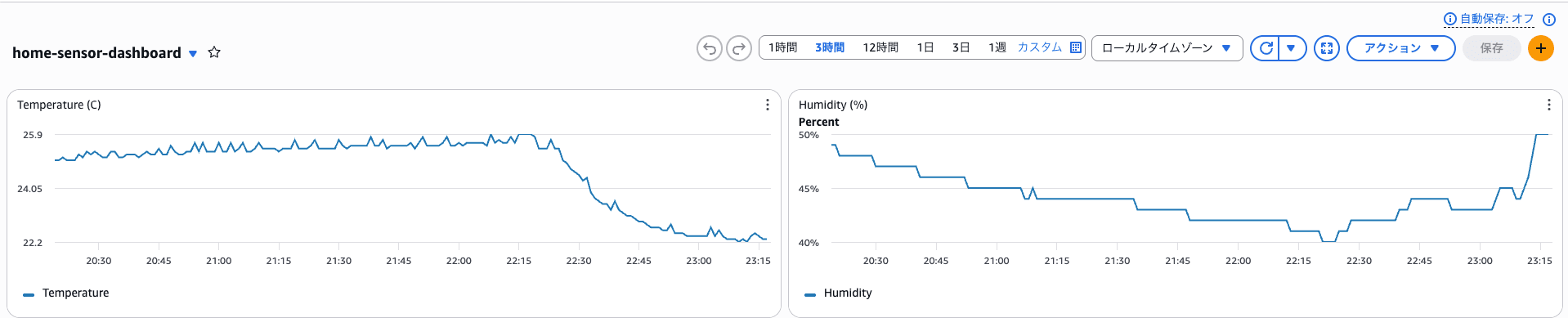Image resolution: width=1568 pixels, height=318 pixels.
Task: Open the アクション menu button
Action: (x=1400, y=48)
